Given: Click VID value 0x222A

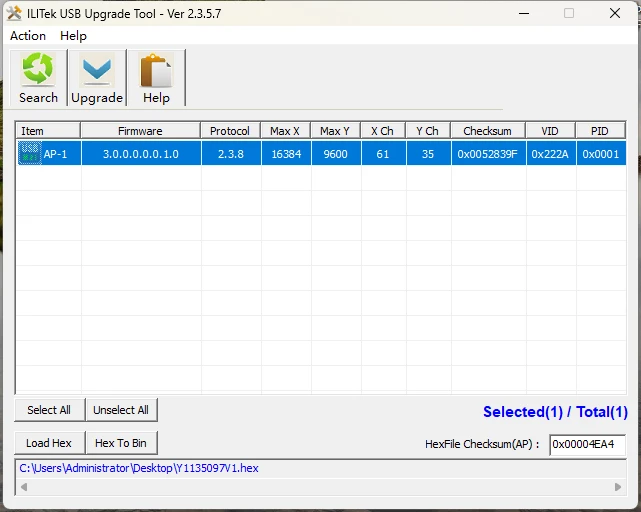Looking at the screenshot, I should tap(550, 154).
